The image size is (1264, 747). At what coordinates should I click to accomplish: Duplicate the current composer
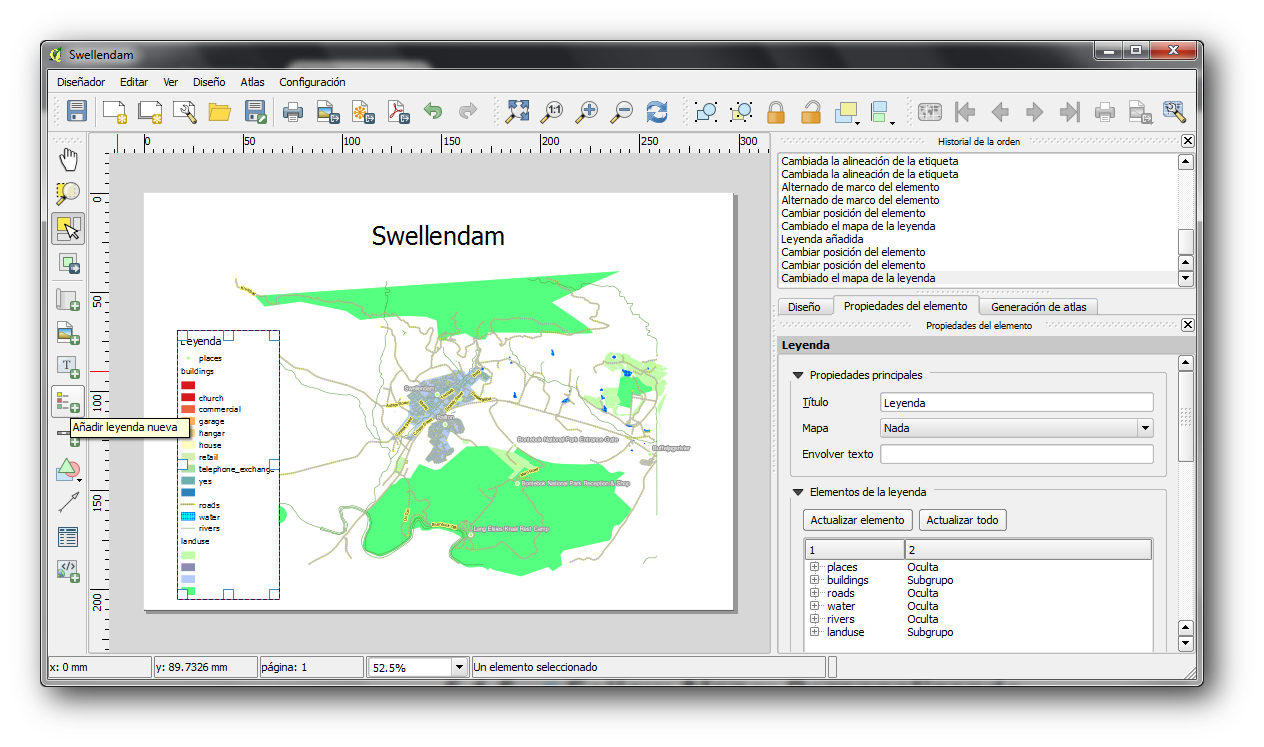pyautogui.click(x=150, y=112)
